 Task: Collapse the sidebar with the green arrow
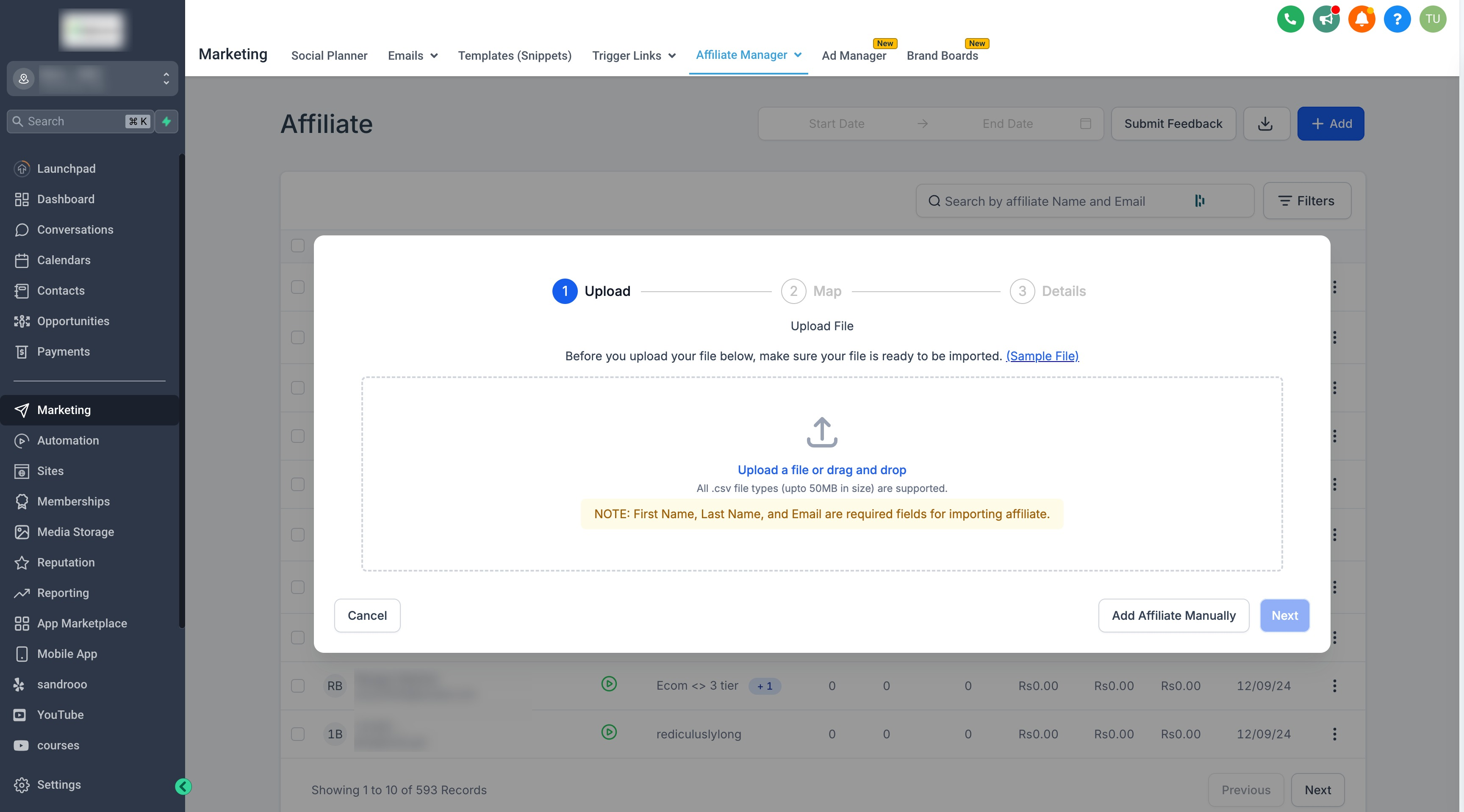183,787
